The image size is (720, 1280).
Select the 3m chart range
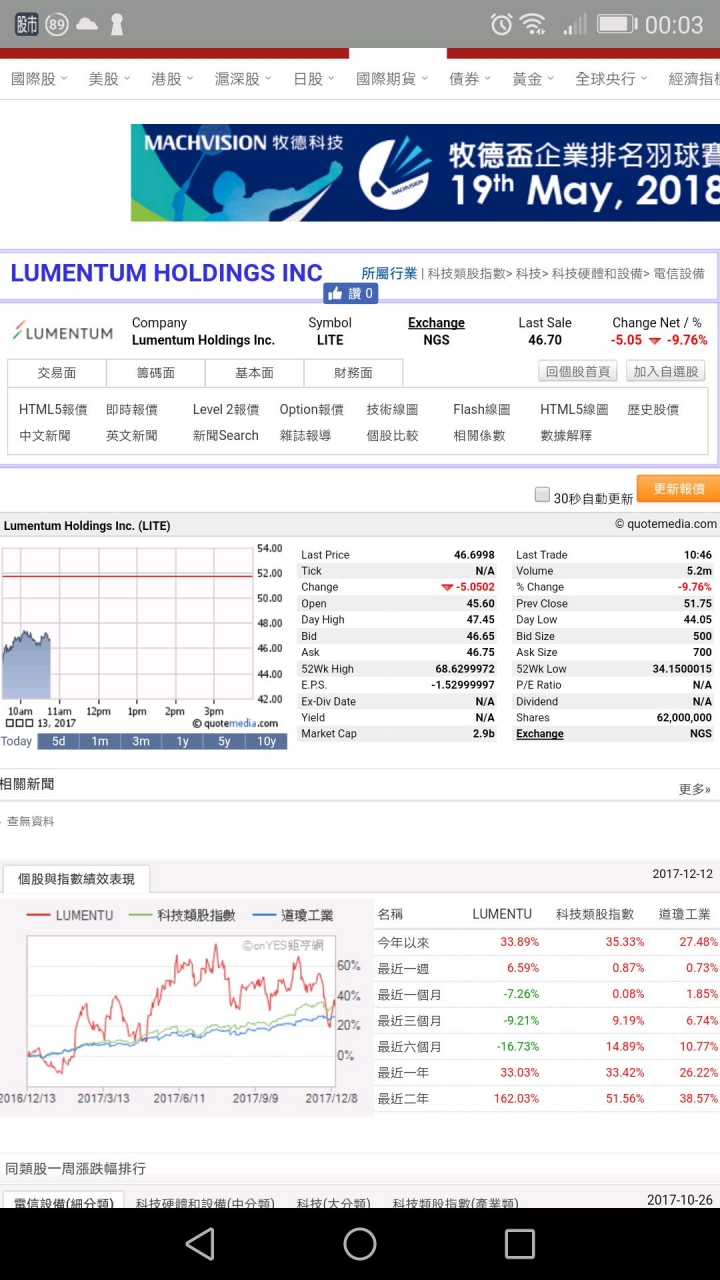141,741
